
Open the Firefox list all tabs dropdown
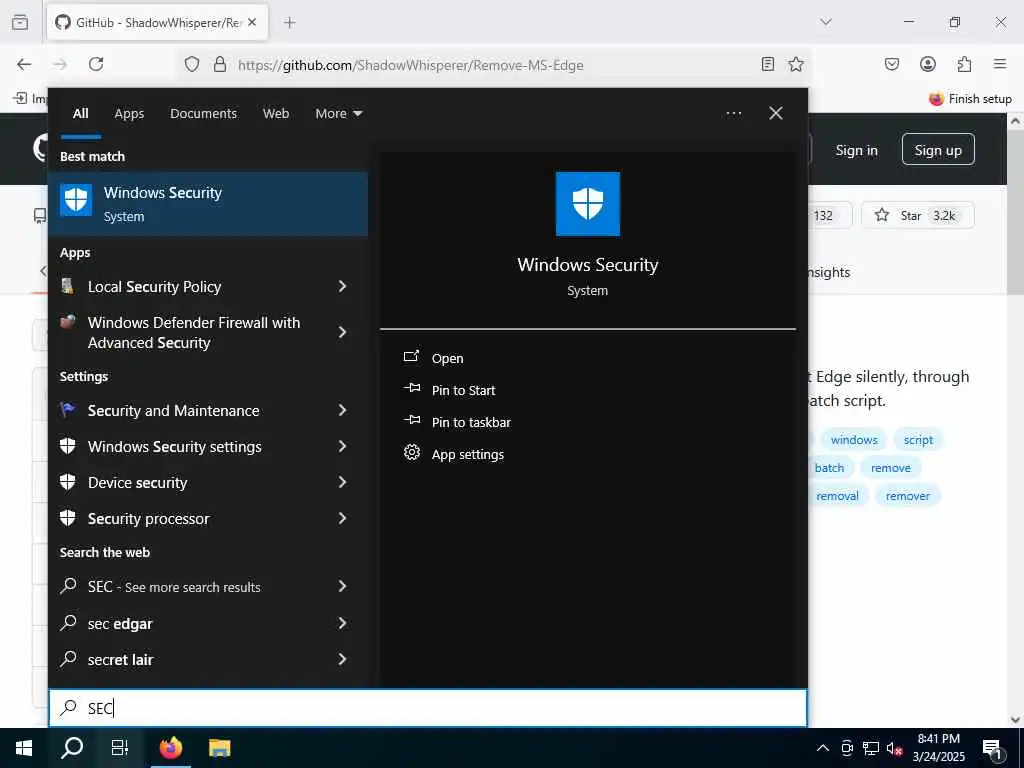(825, 22)
